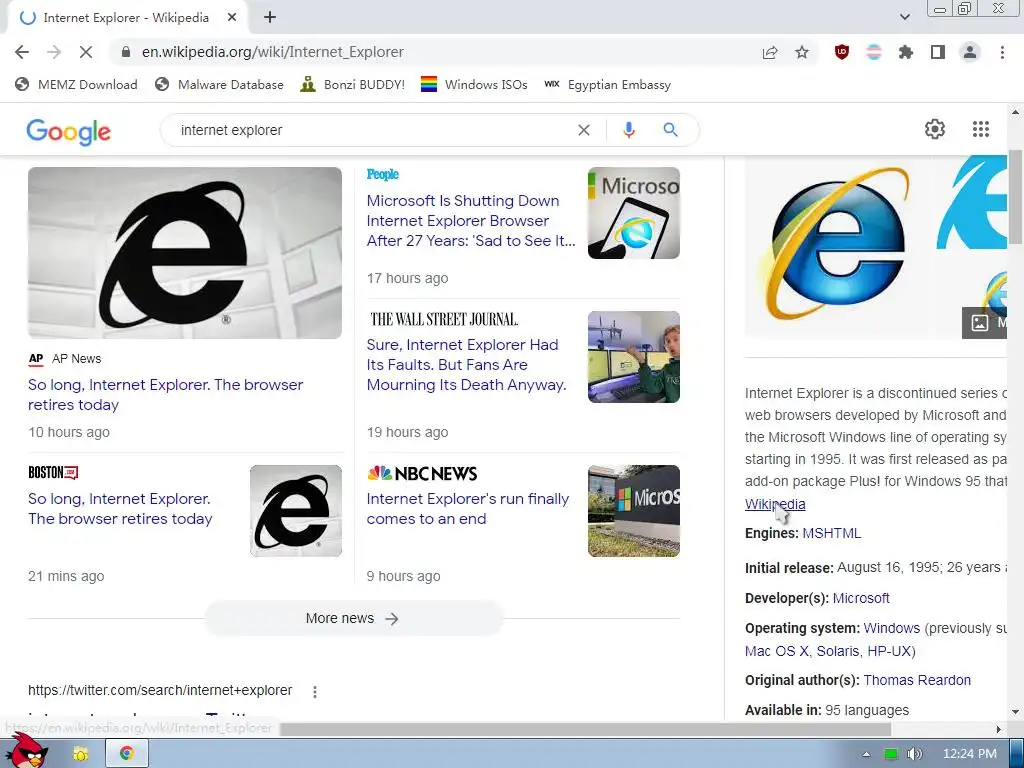Viewport: 1024px width, 768px height.
Task: Click the scroll-down arrow of vertical scrollbar
Action: (1016, 712)
